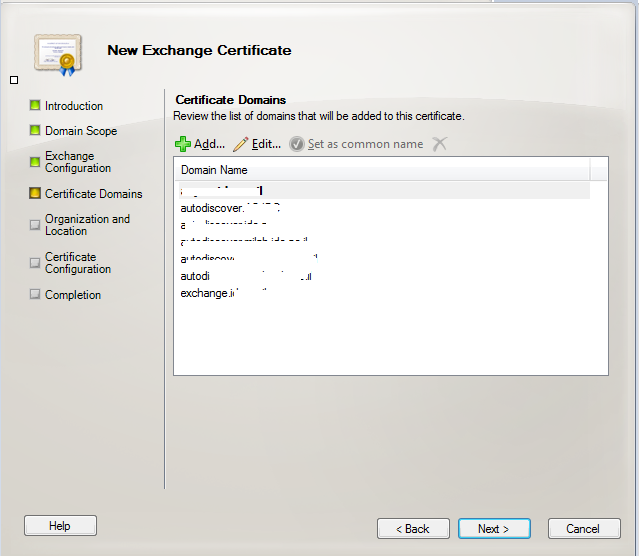Select the Completion step label
This screenshot has height=556, width=639.
tap(73, 295)
